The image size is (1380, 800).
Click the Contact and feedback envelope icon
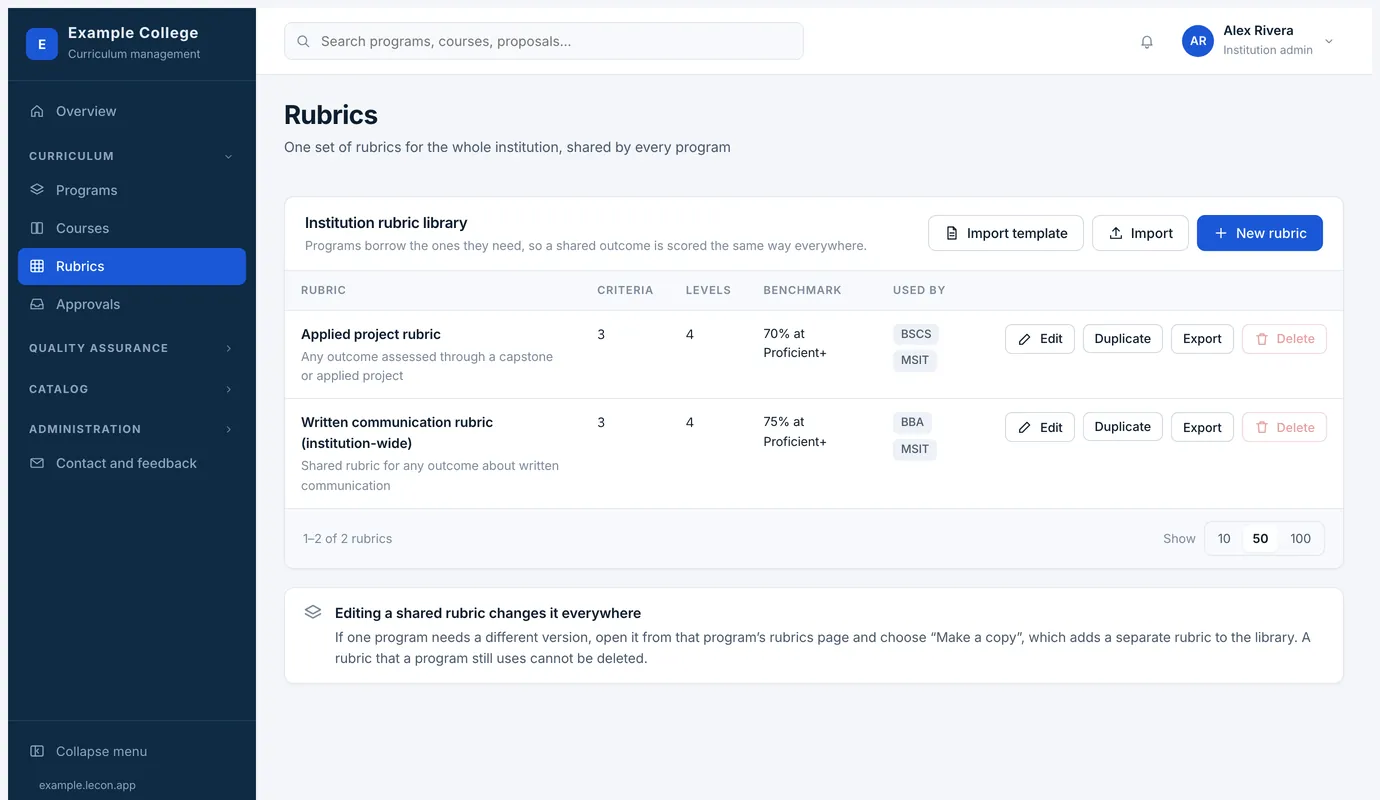tap(37, 463)
